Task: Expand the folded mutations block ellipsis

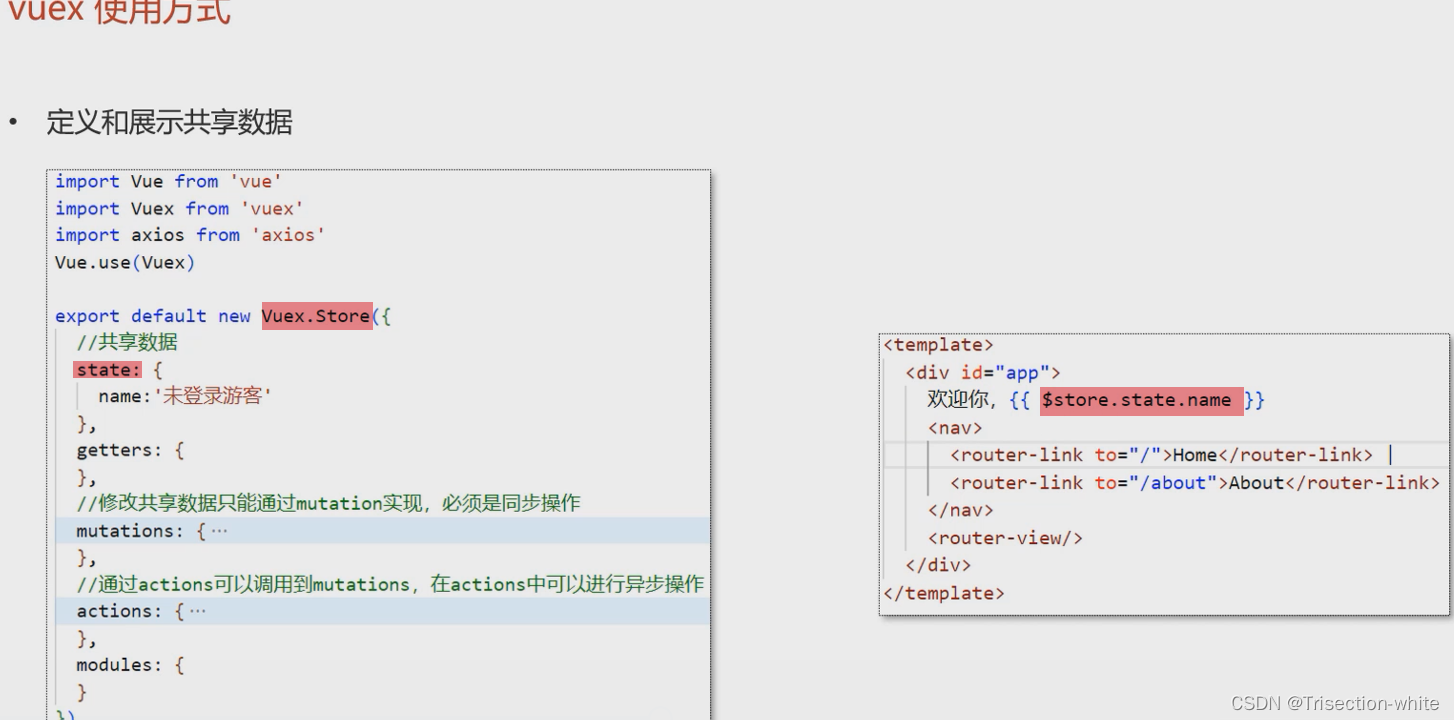Action: (x=219, y=531)
